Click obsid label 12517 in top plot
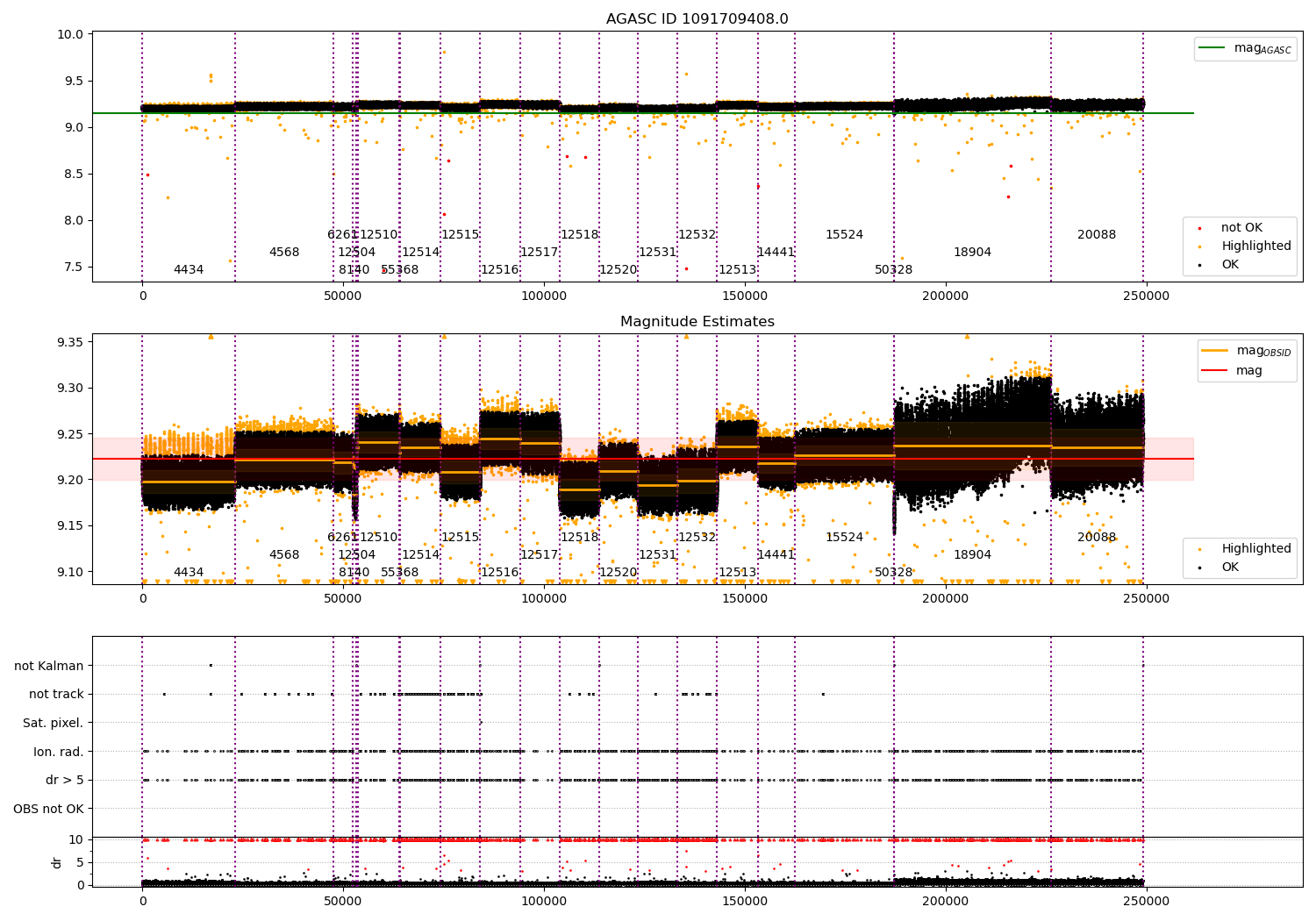The image size is (1316, 921). (x=540, y=253)
